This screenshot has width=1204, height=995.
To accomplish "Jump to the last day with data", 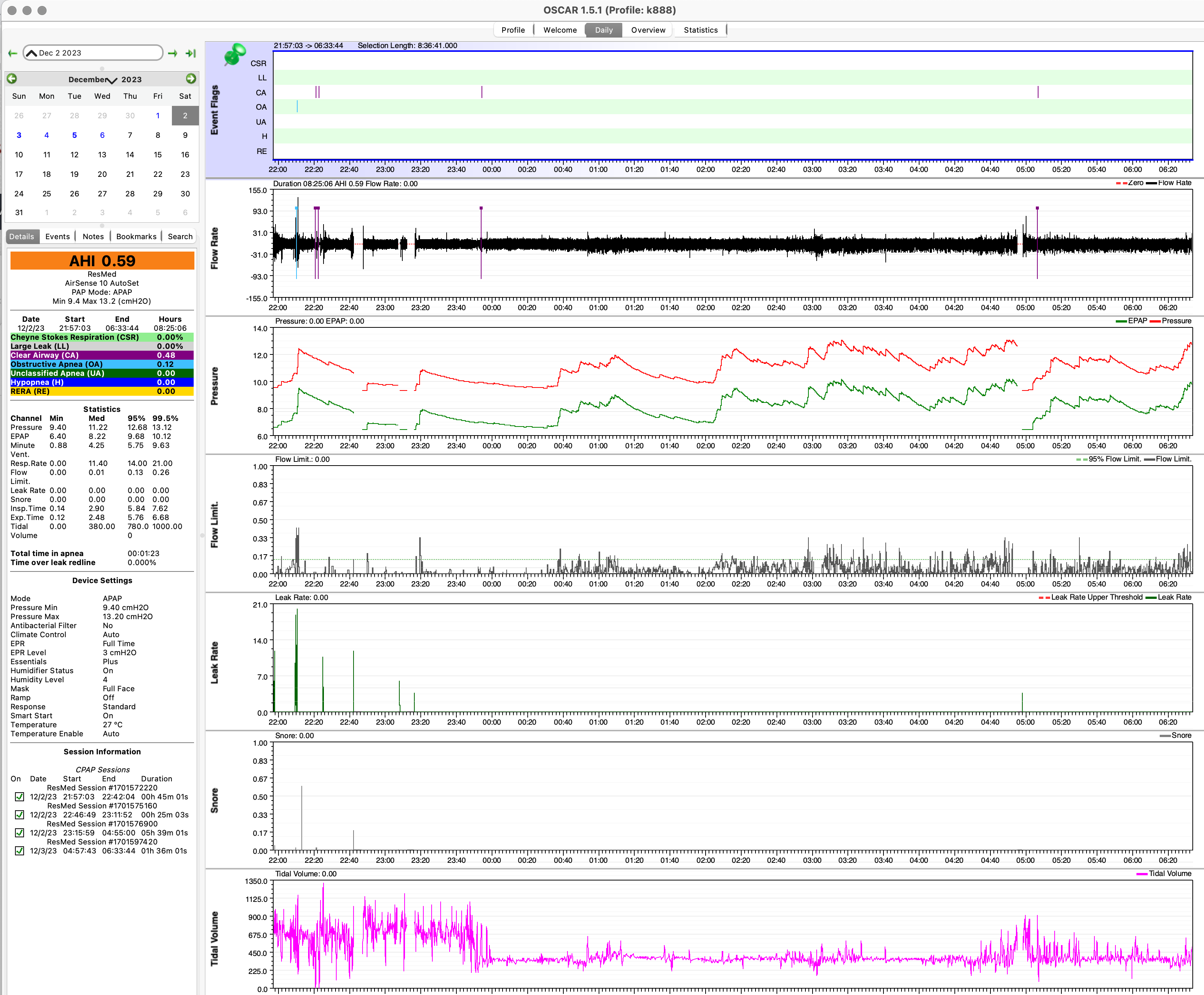I will tap(191, 53).
